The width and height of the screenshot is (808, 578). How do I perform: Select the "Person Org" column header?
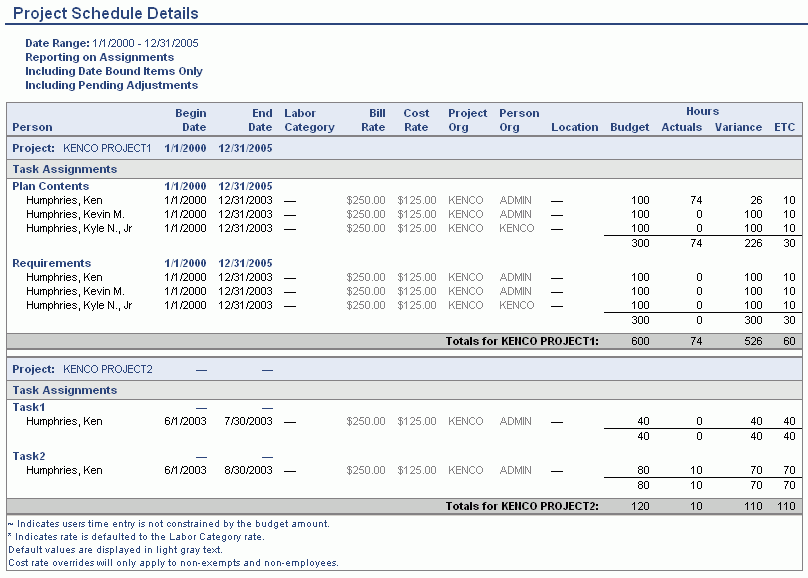pyautogui.click(x=519, y=120)
